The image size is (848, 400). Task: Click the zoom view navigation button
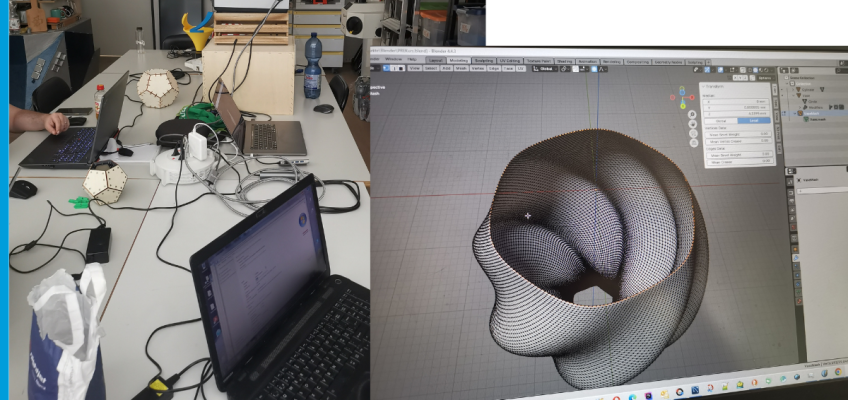692,115
